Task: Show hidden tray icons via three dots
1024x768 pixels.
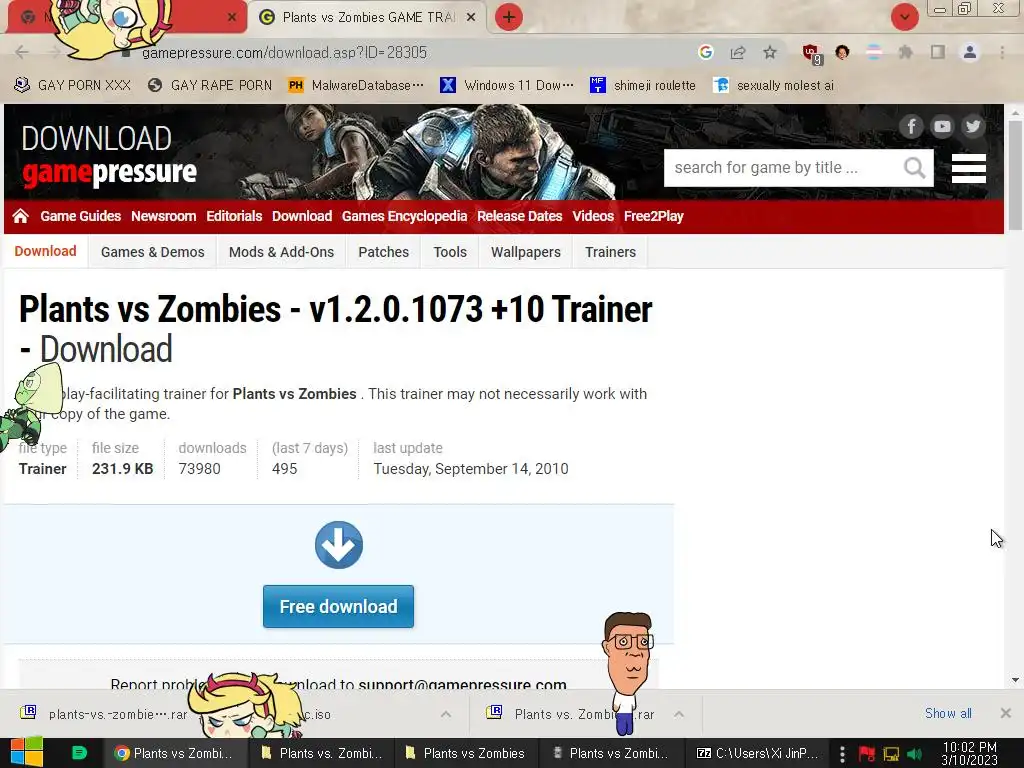Action: [x=842, y=754]
